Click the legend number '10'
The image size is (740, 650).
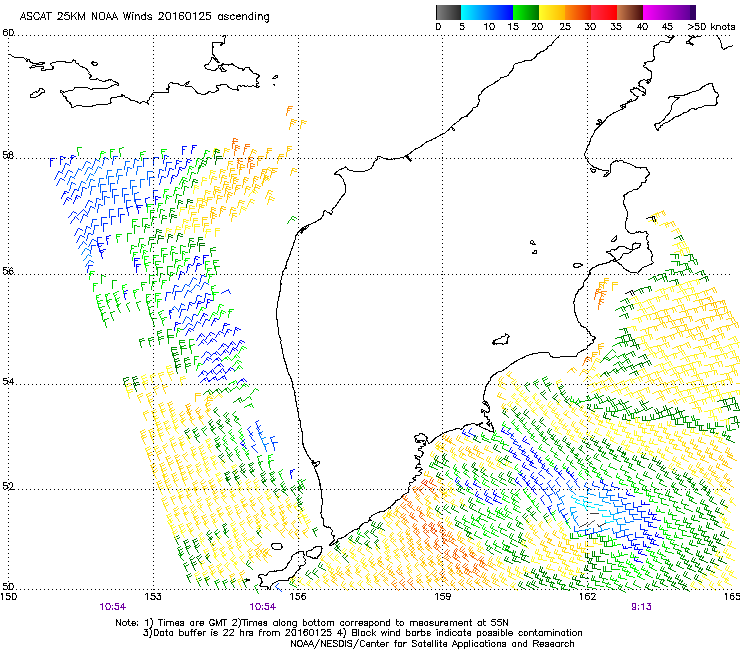click(489, 27)
